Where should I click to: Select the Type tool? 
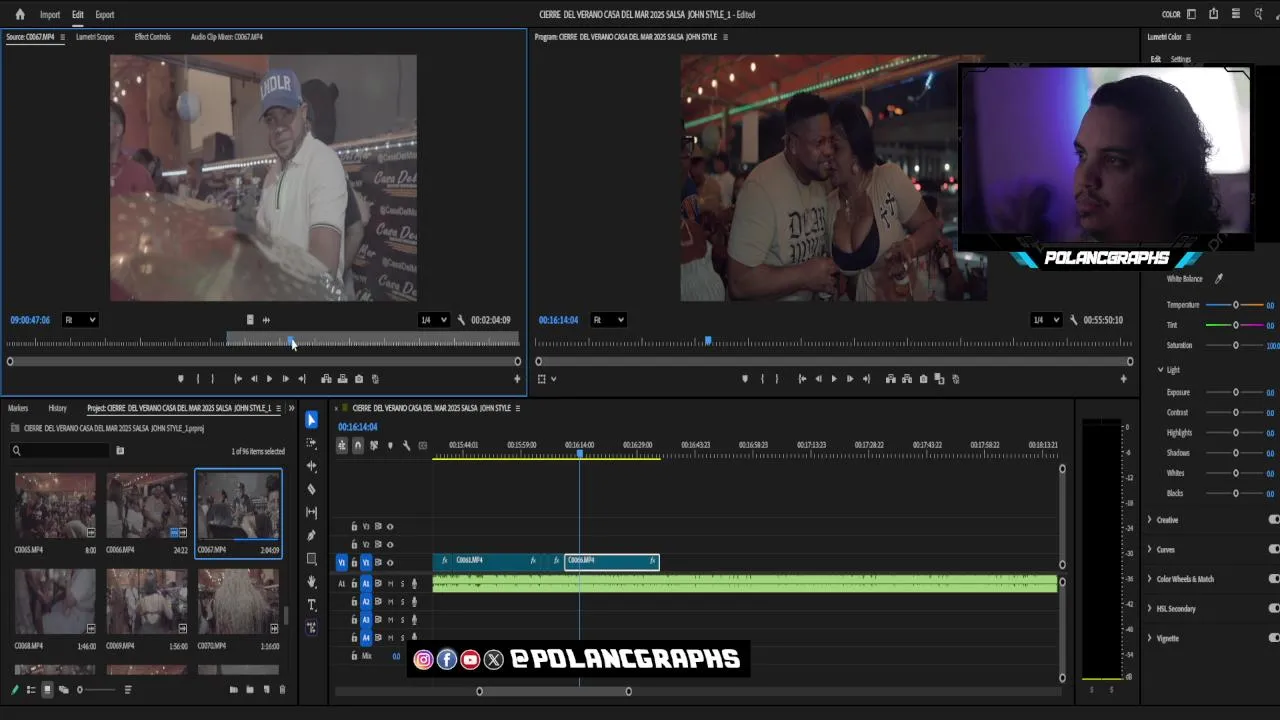click(311, 604)
